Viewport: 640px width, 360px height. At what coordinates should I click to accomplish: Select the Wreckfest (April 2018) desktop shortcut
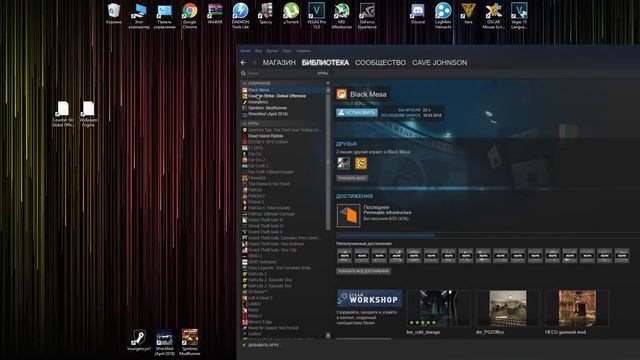coord(164,342)
